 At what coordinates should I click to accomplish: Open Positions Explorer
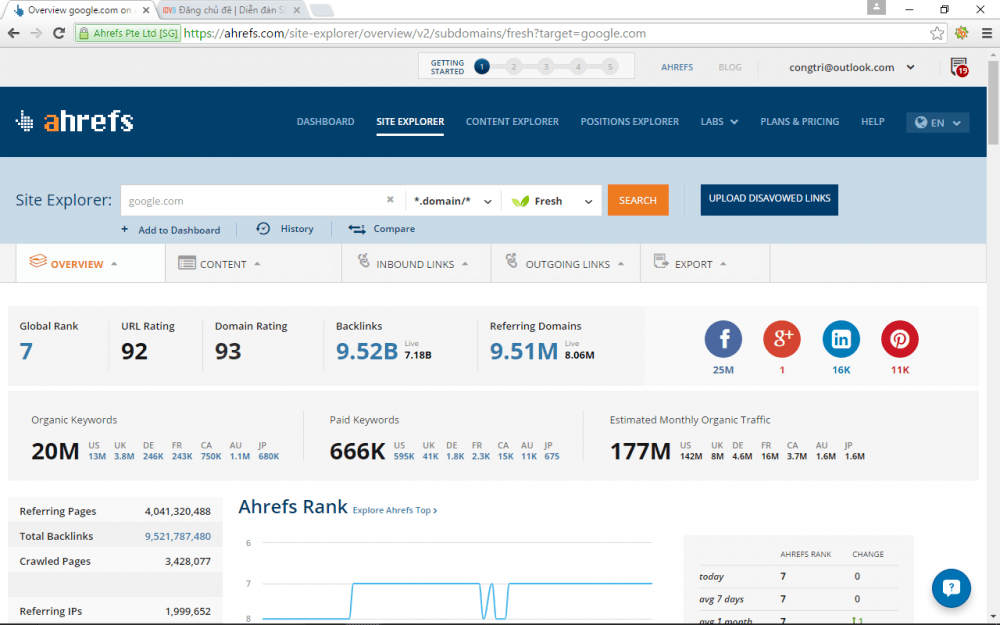[x=629, y=121]
